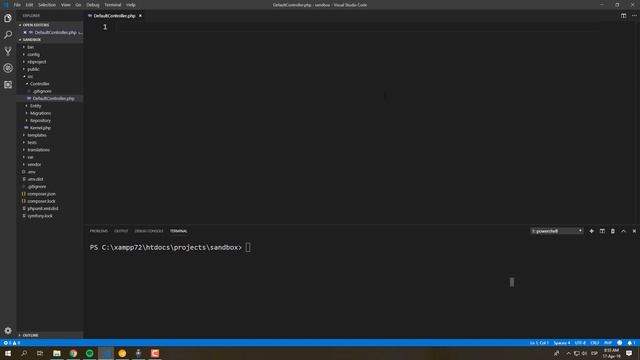Close the terminal panel
Screen dimensions: 640x360
634,231
